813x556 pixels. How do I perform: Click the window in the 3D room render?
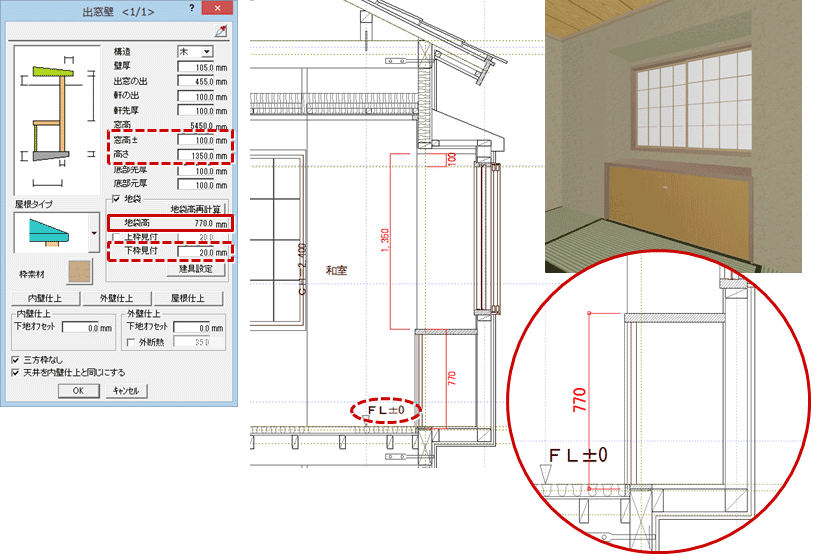click(x=691, y=100)
